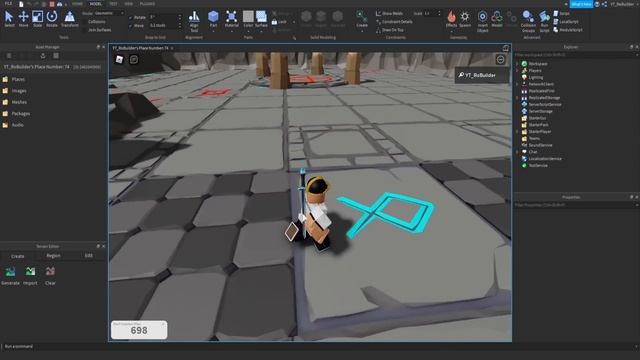Viewport: 640px width, 360px height.
Task: Toggle Show Welds option
Action: [389, 13]
